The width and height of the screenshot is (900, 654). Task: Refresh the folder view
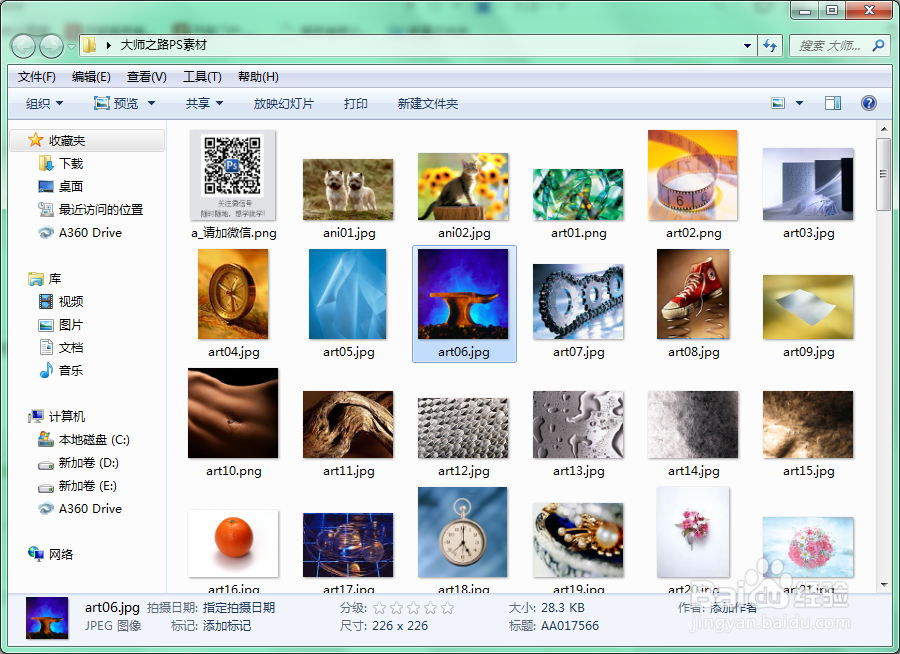point(770,45)
